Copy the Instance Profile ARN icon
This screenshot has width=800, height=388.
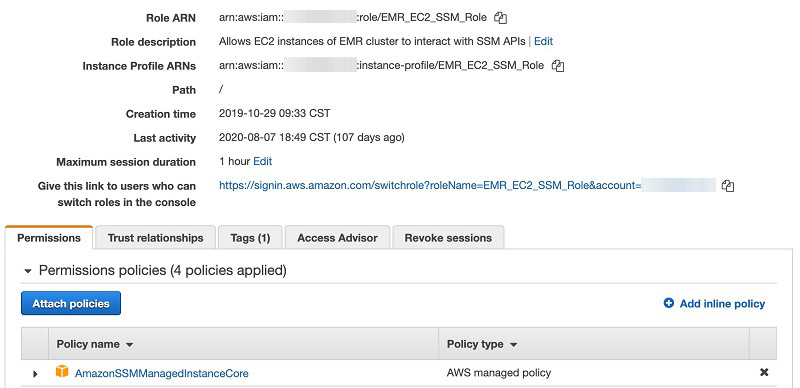pyautogui.click(x=558, y=66)
